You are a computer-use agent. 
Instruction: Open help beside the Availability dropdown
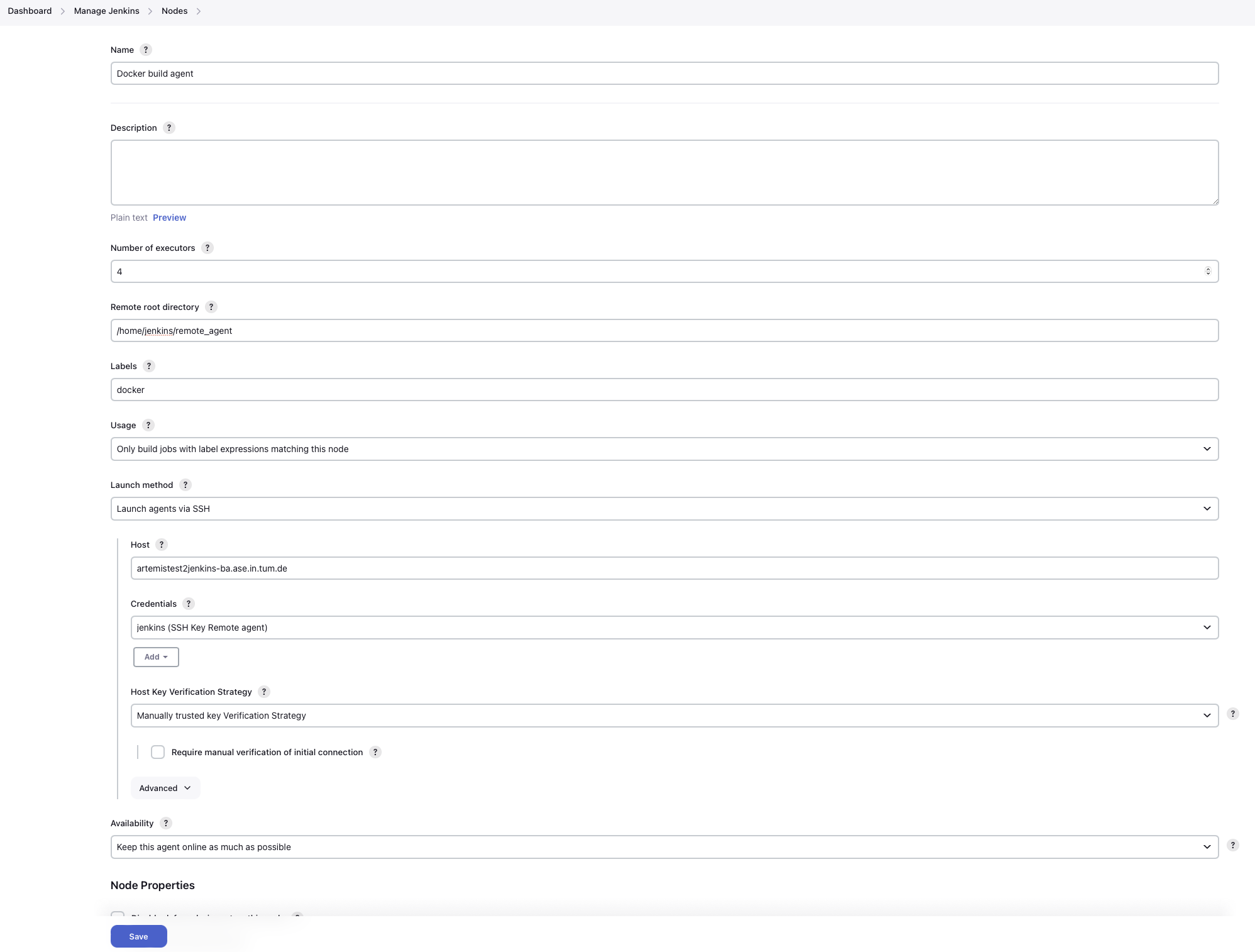tap(1233, 846)
